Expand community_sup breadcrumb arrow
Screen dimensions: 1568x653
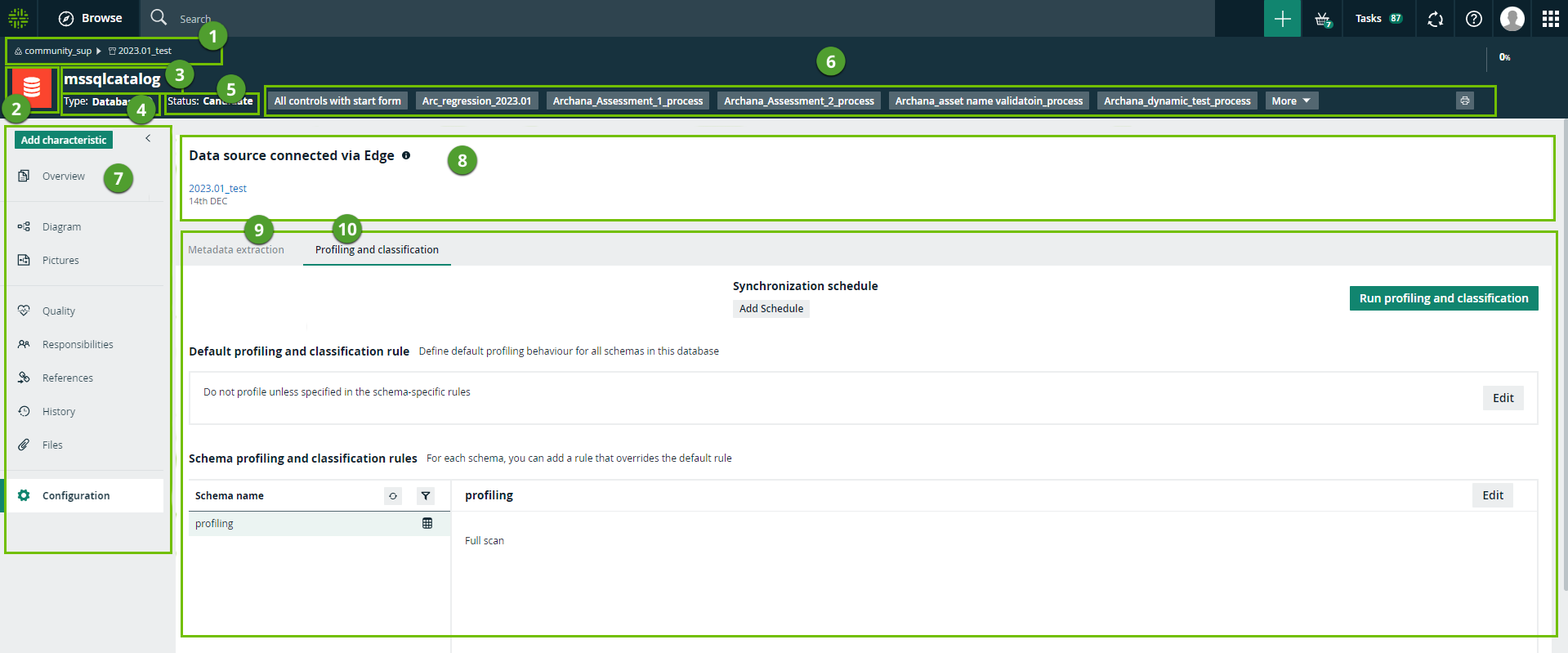point(99,51)
